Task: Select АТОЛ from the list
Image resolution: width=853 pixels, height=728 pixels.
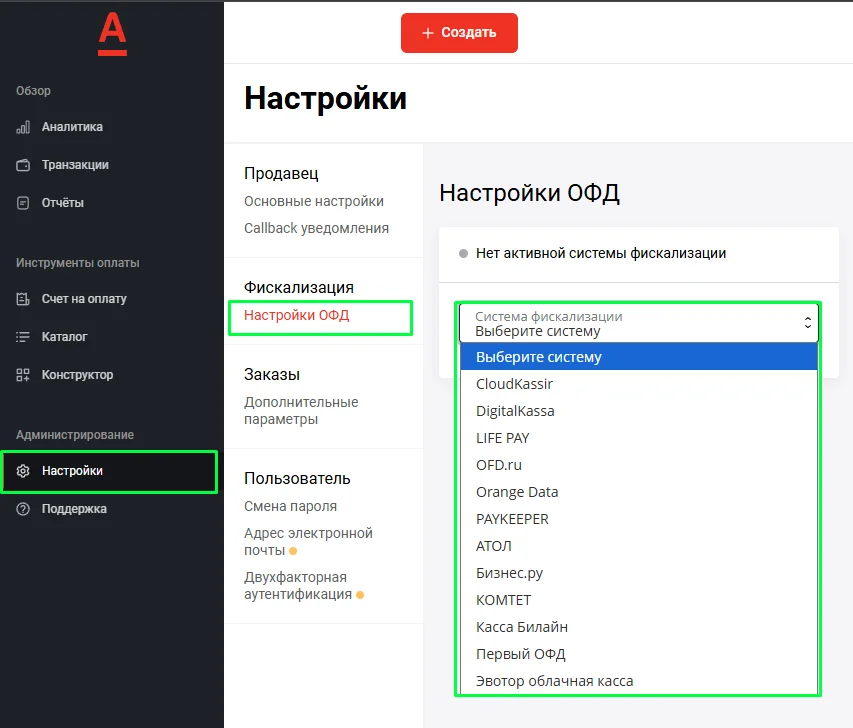Action: (x=639, y=546)
